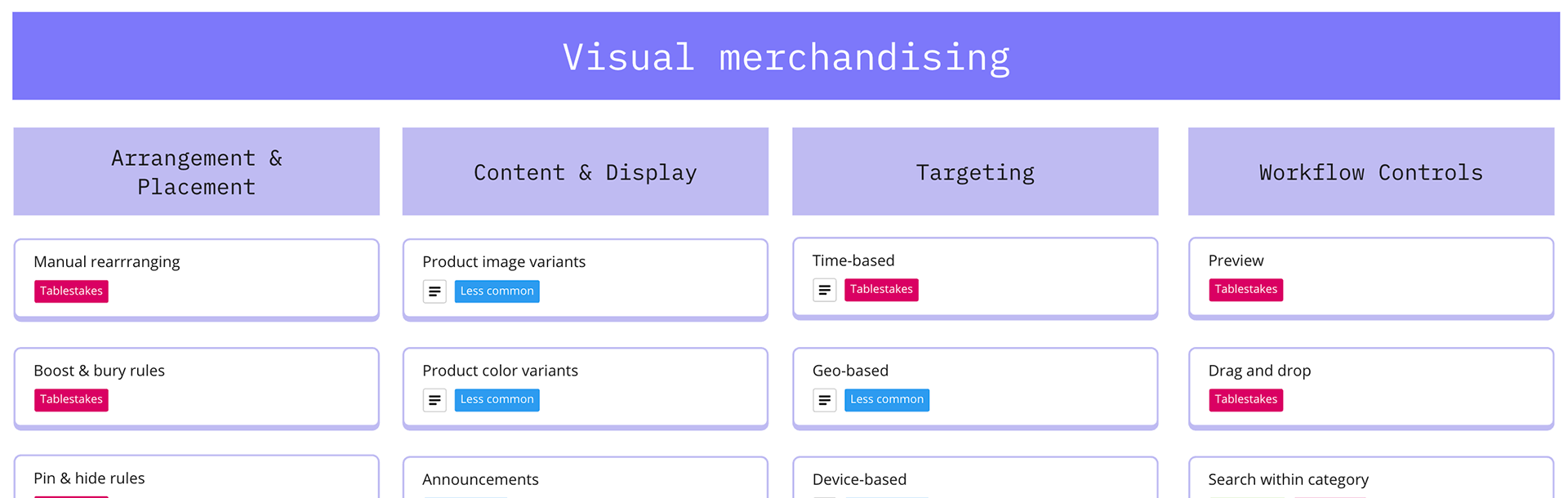Select the Arrangement & Placement column header
The height and width of the screenshot is (498, 1568).
[197, 171]
